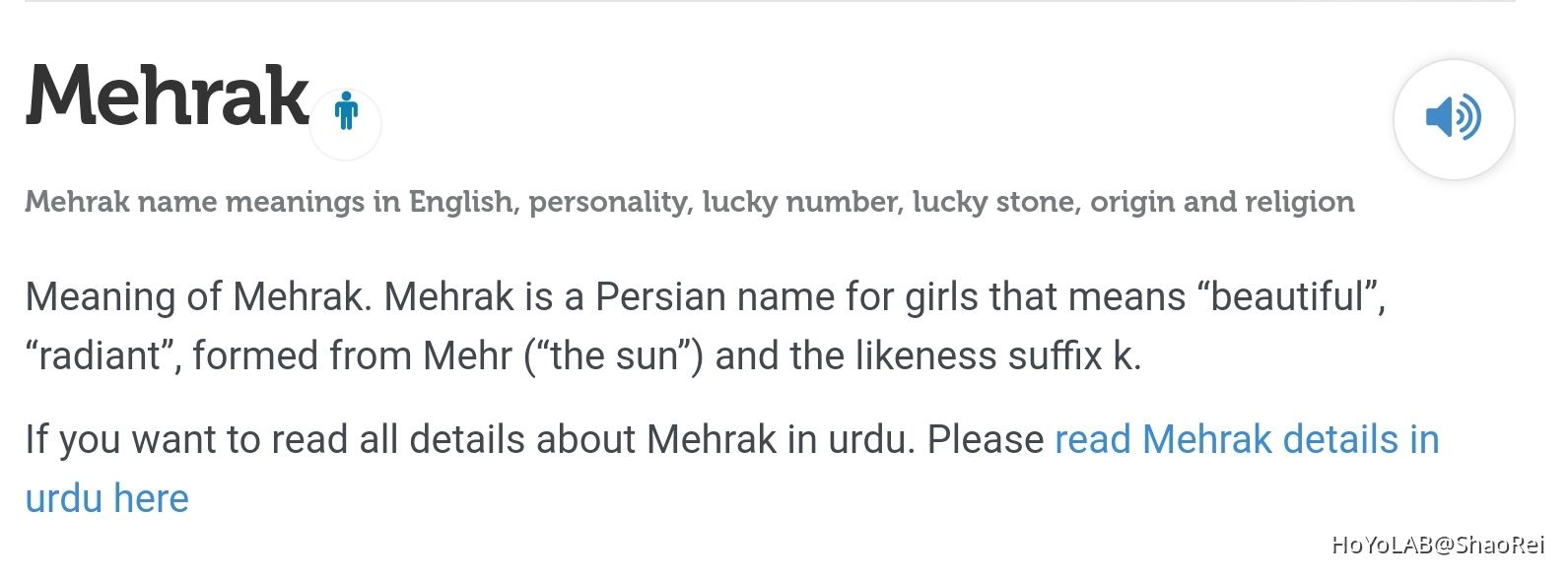Click "origin and religion" in the subtitle
This screenshot has width=1568, height=579.
pyautogui.click(x=1221, y=202)
